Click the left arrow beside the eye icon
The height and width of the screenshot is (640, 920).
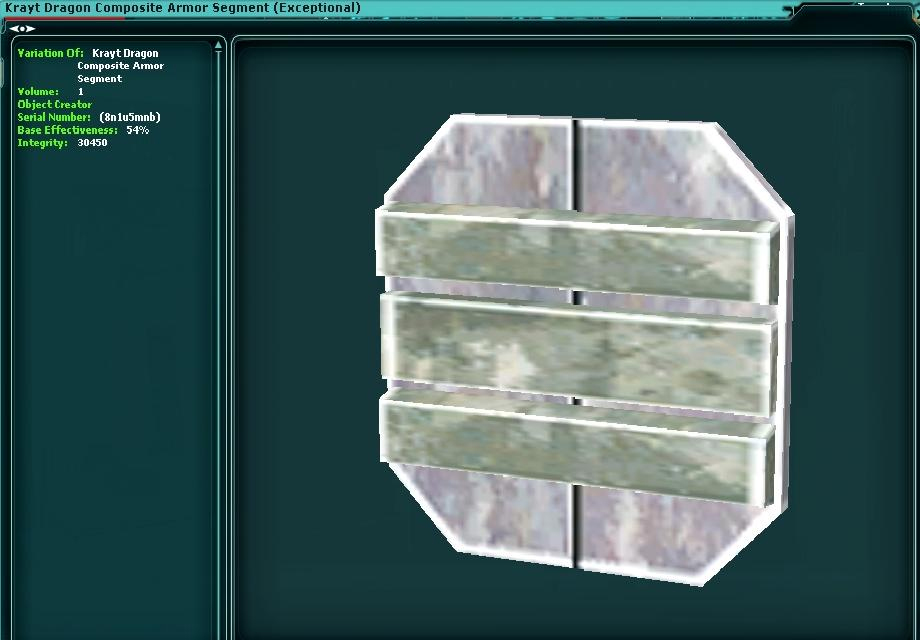(x=12, y=28)
